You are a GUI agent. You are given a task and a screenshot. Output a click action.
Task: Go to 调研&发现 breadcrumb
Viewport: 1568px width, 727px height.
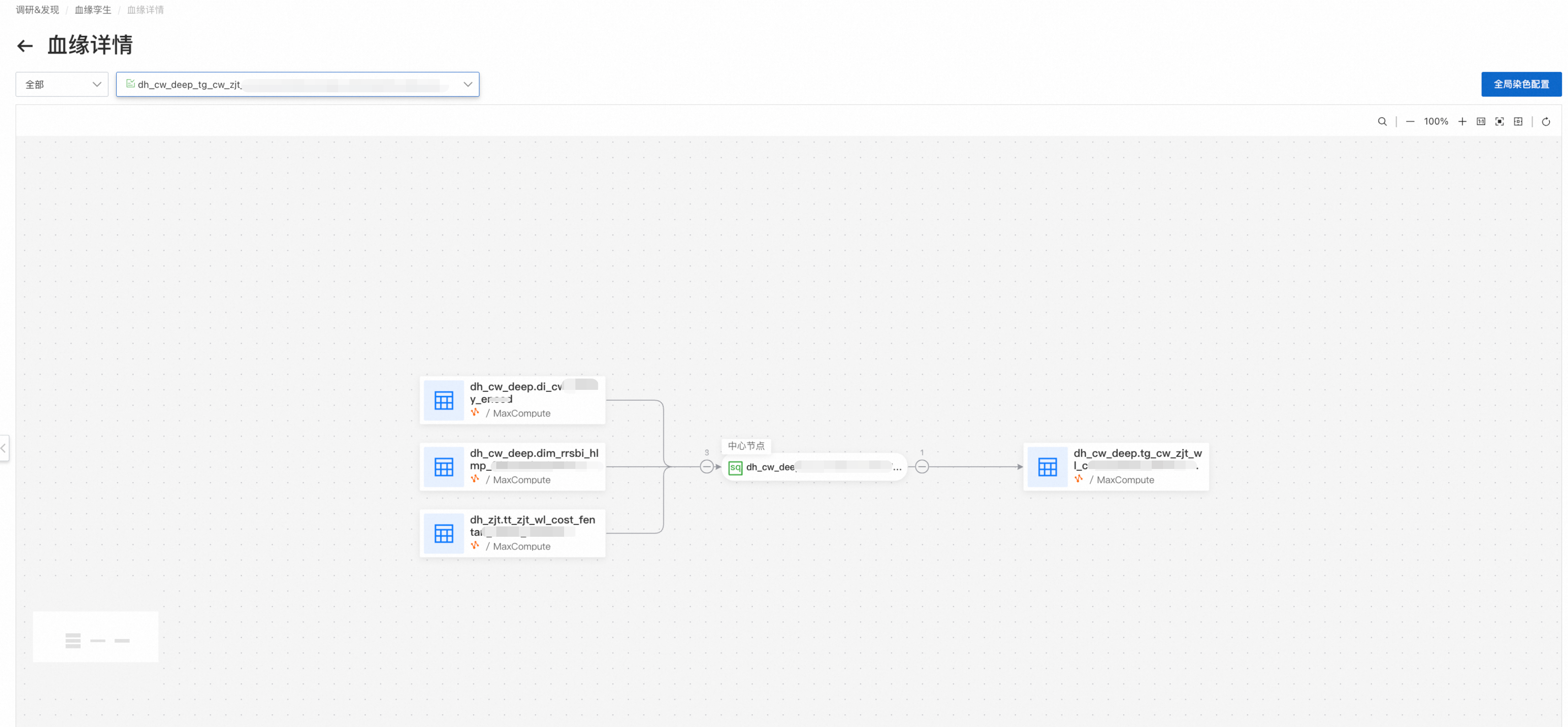37,10
